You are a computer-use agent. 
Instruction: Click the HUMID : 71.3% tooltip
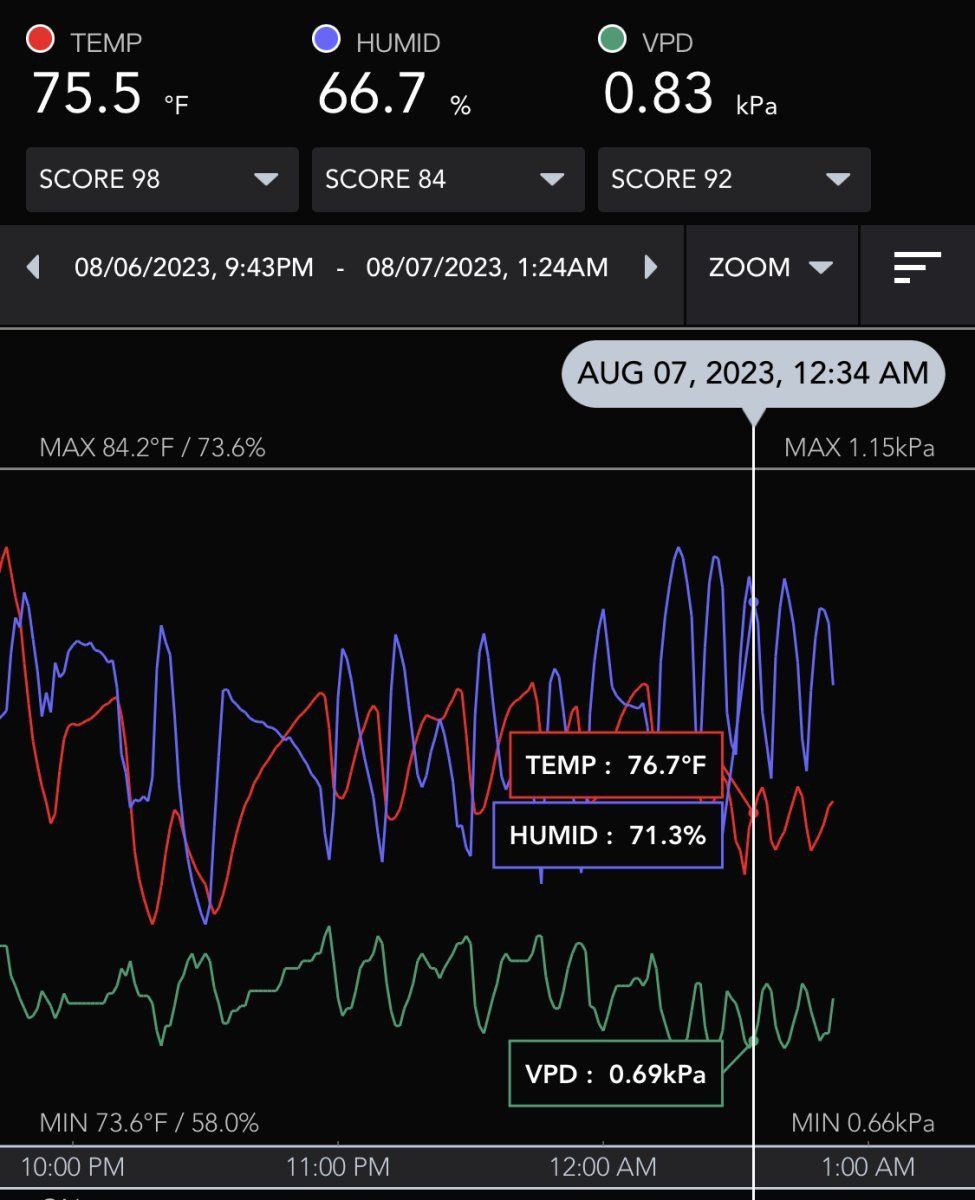608,835
